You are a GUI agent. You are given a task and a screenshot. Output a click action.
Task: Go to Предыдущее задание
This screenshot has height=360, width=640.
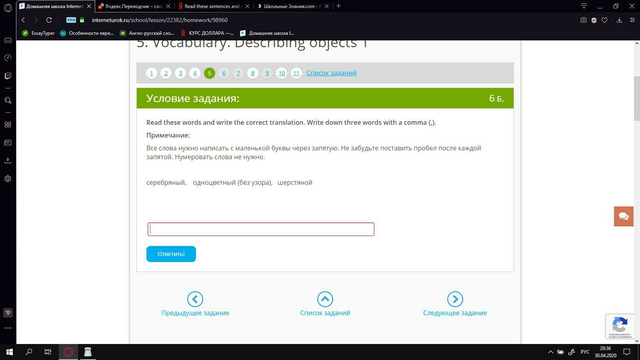click(x=195, y=304)
